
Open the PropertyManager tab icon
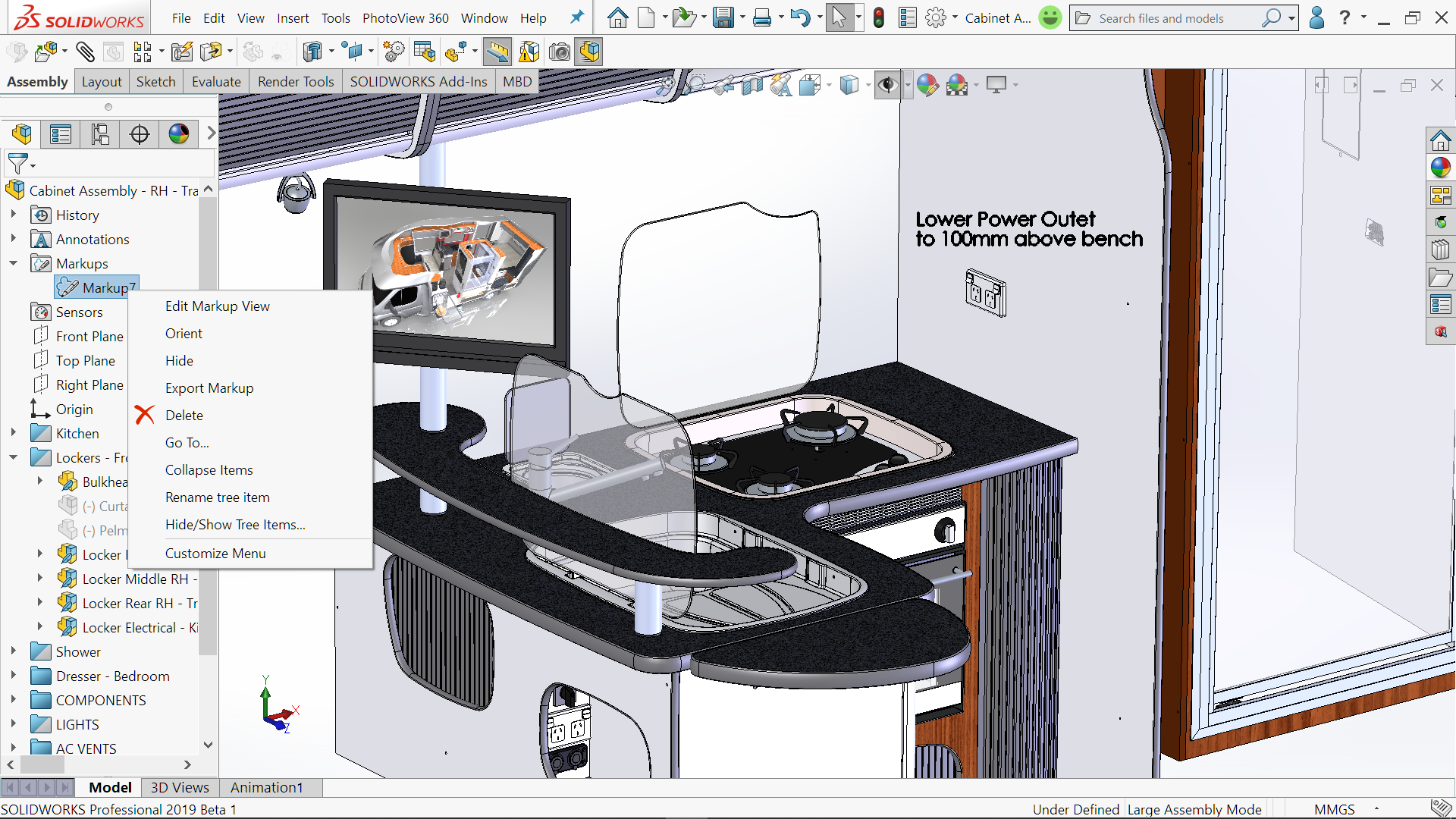(x=61, y=134)
